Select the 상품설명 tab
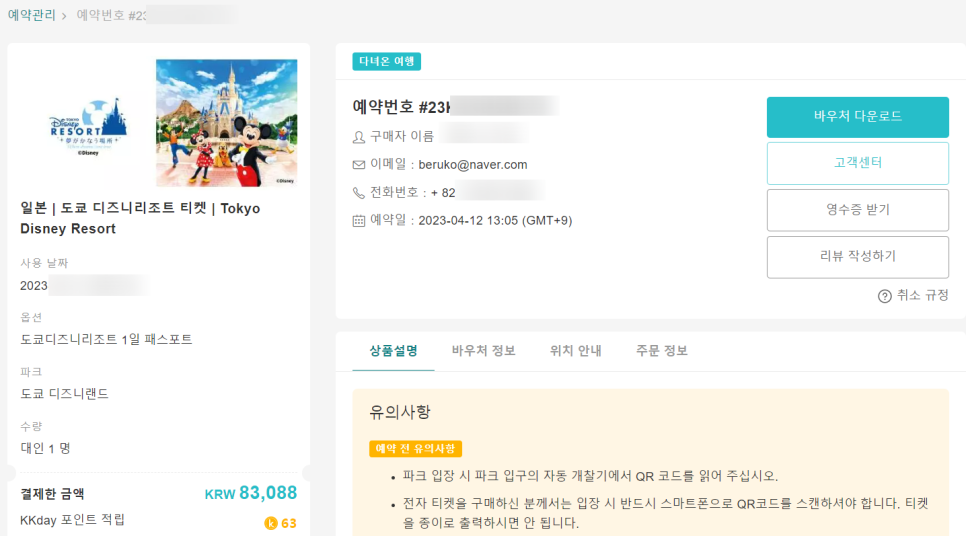This screenshot has width=966, height=536. click(393, 351)
